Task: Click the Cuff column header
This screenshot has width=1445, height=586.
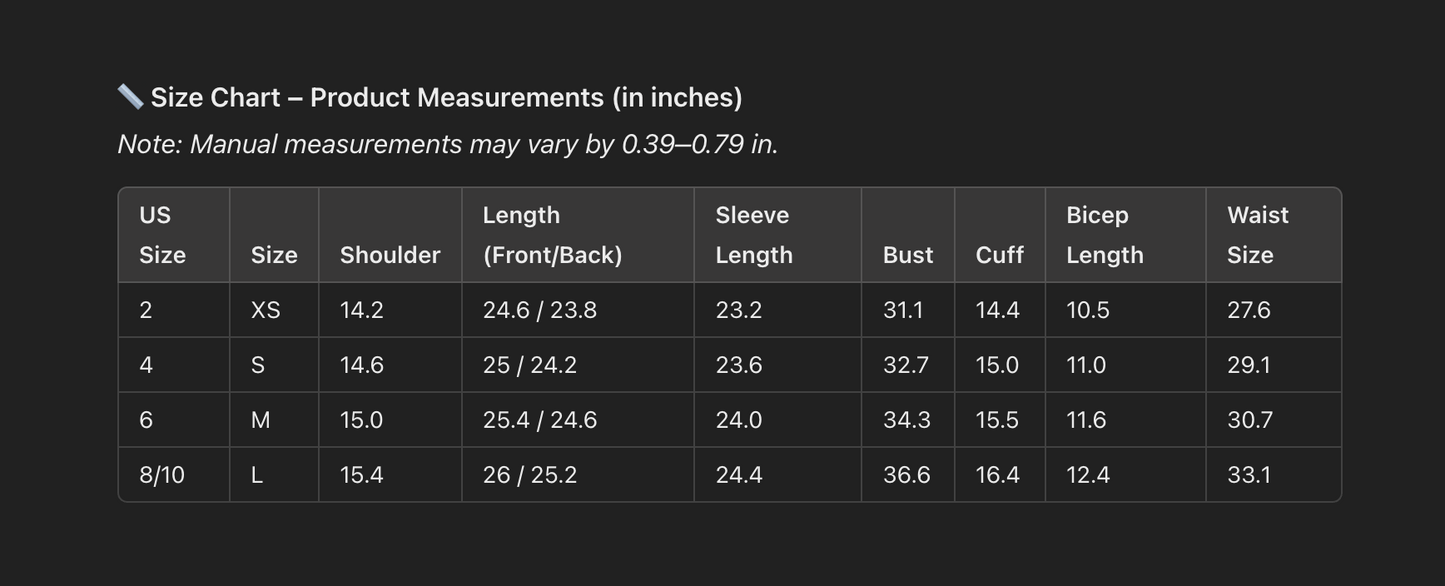Action: [999, 255]
